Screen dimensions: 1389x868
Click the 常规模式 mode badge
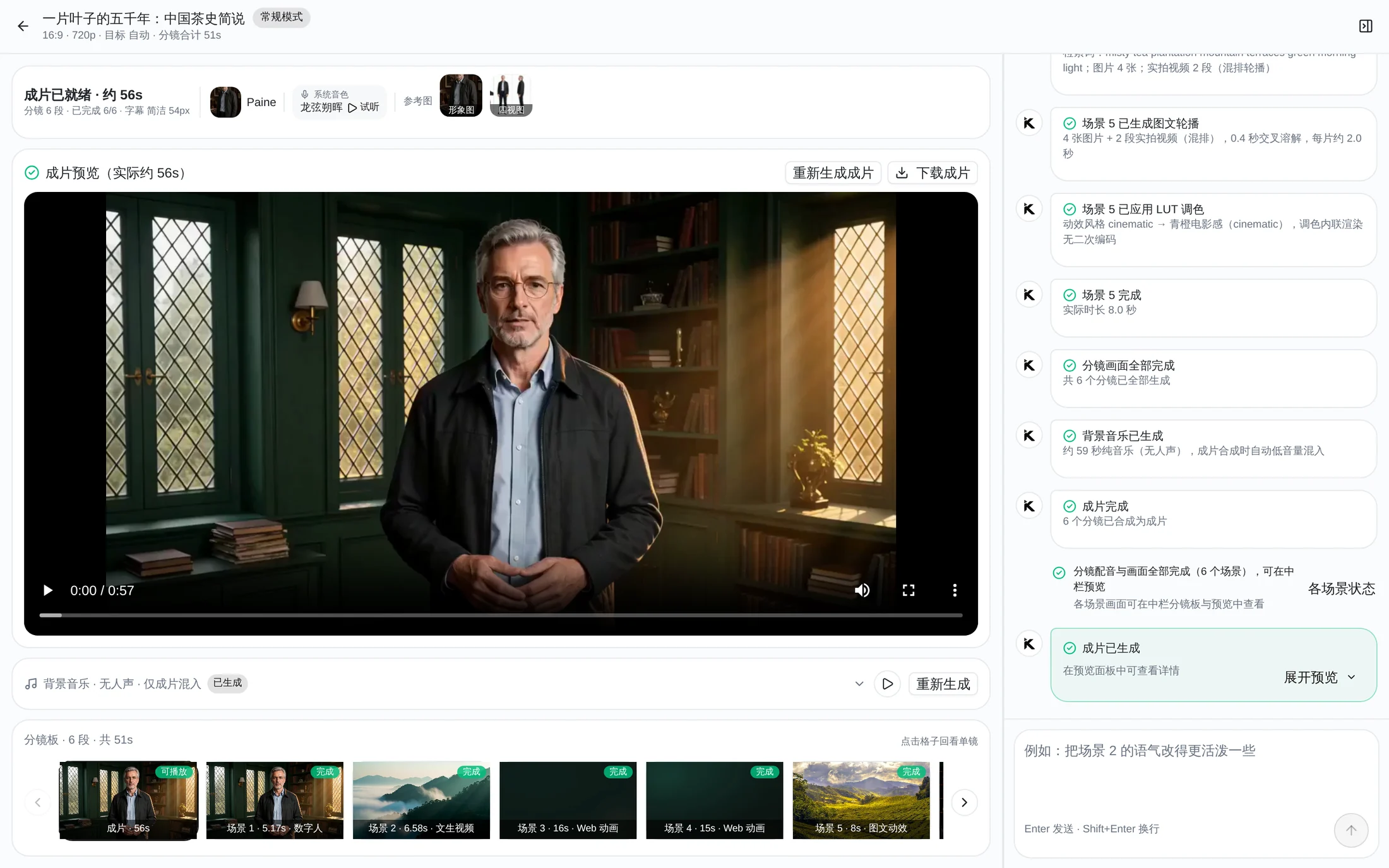(x=282, y=17)
